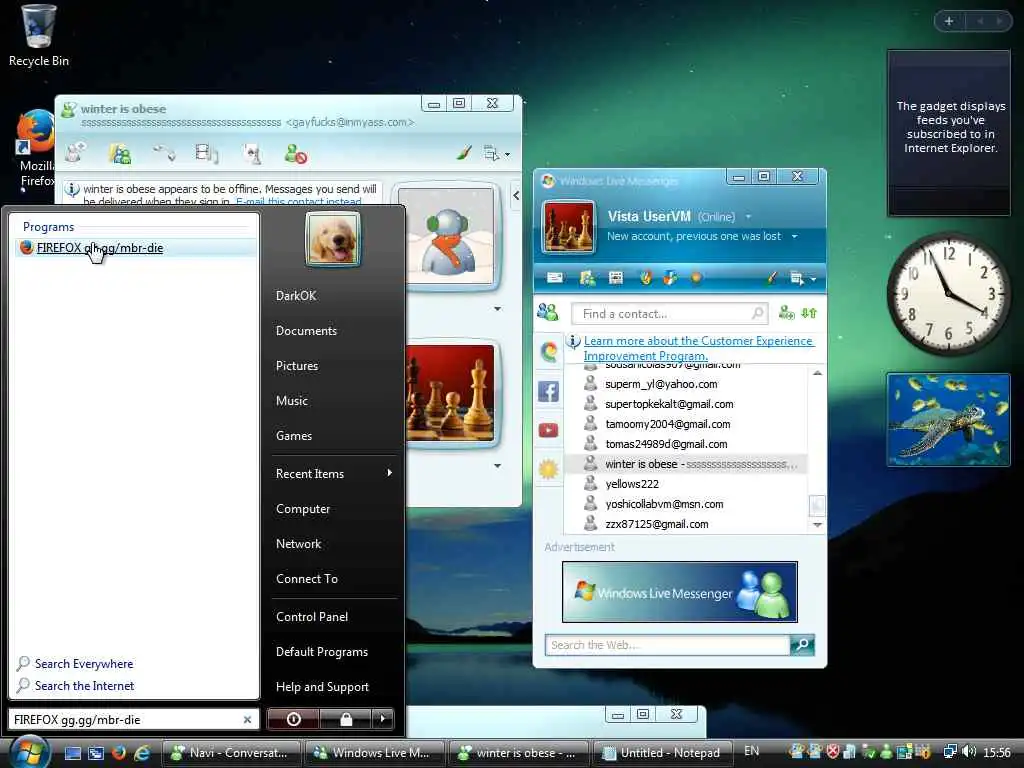Clear the Start menu search box
Viewport: 1024px width, 768px height.
[248, 720]
